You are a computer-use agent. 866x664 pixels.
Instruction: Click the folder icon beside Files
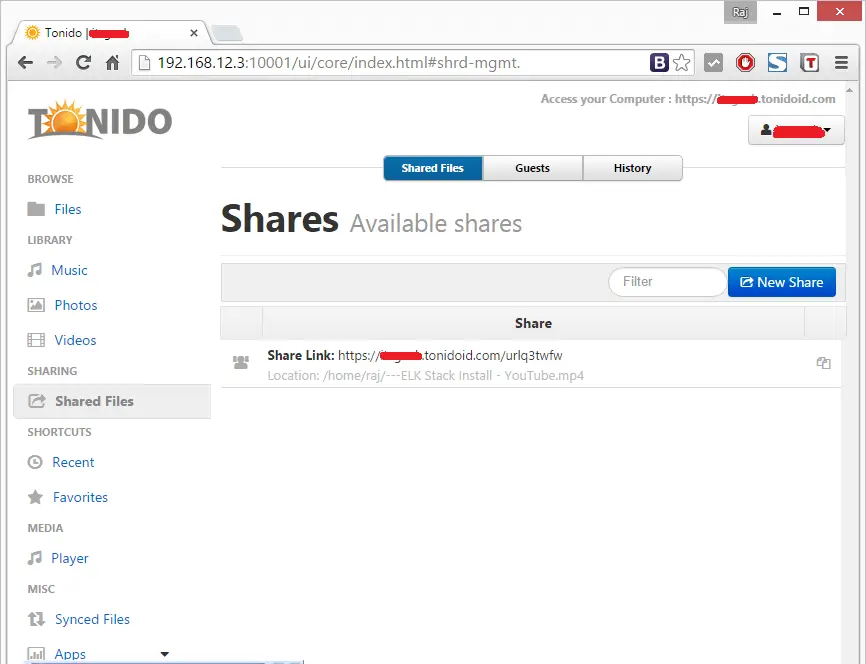[36, 209]
